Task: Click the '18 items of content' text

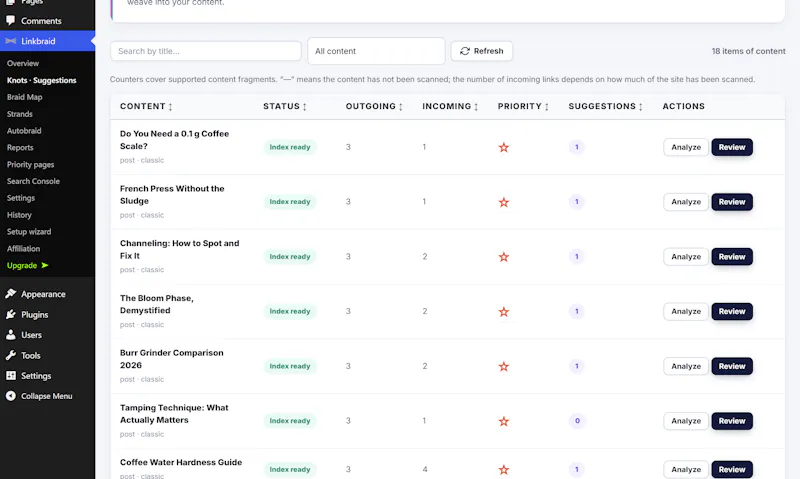Action: (x=748, y=51)
